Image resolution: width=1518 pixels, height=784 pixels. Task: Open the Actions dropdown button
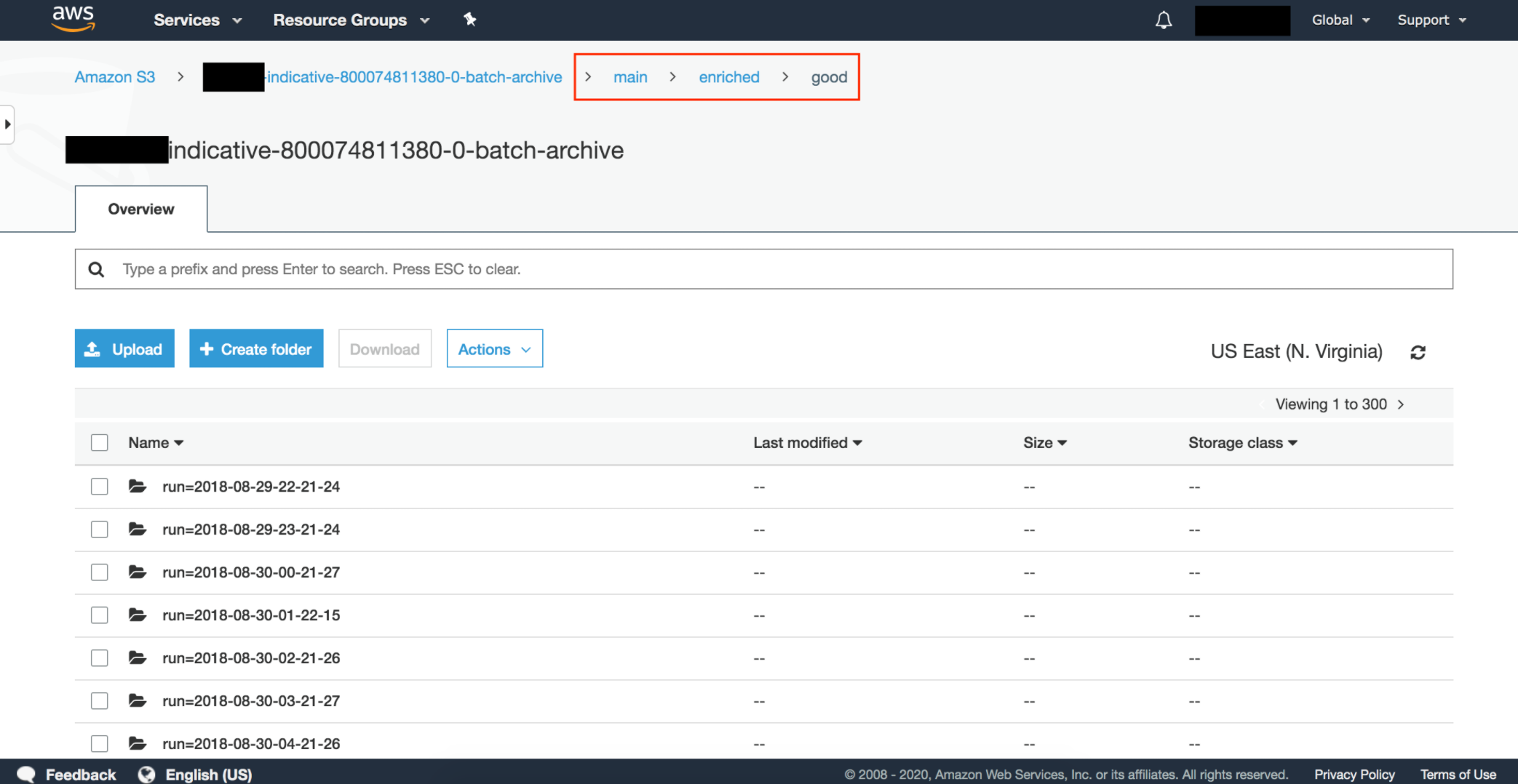click(495, 348)
